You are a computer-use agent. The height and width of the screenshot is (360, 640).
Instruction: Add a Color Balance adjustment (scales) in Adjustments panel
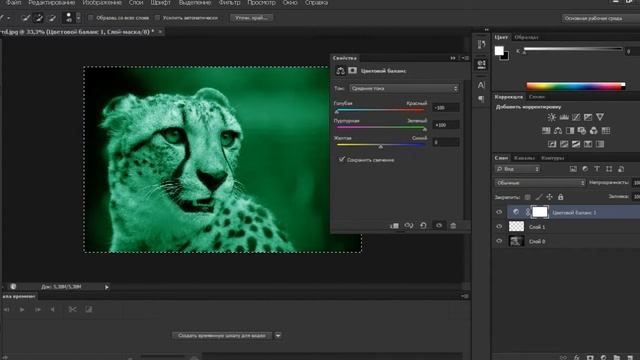pyautogui.click(x=558, y=131)
